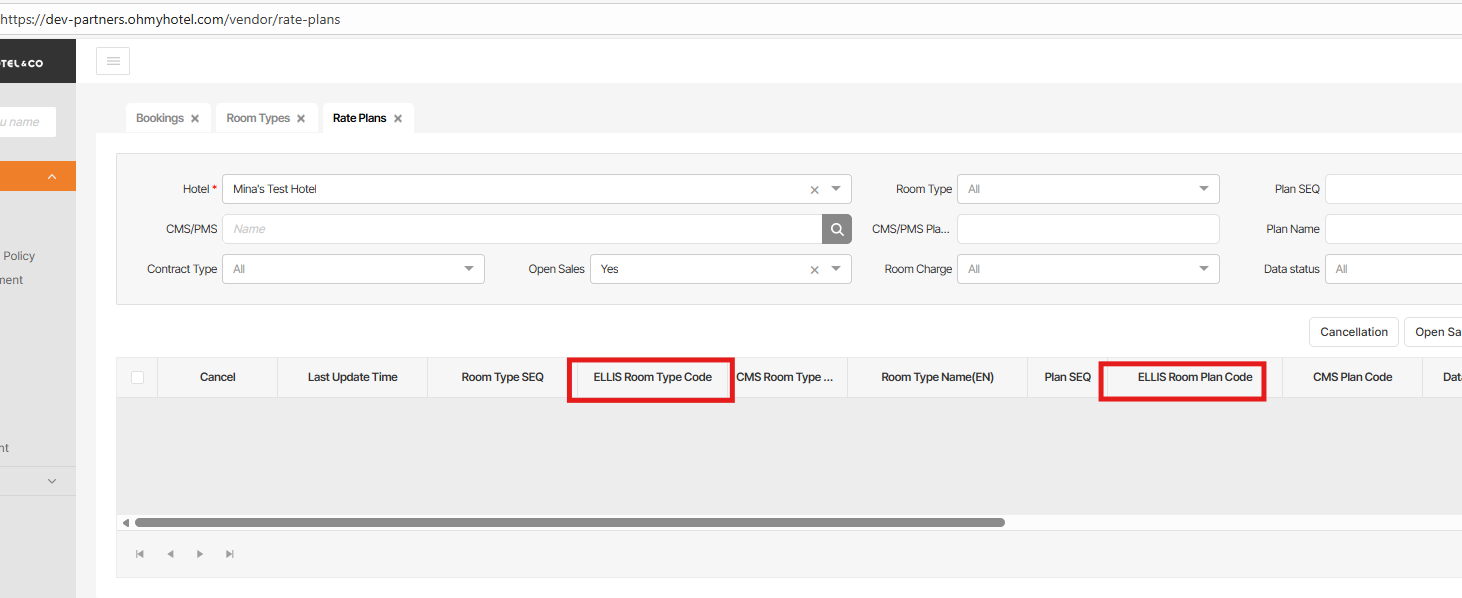
Task: Go to the next grid page
Action: click(200, 554)
